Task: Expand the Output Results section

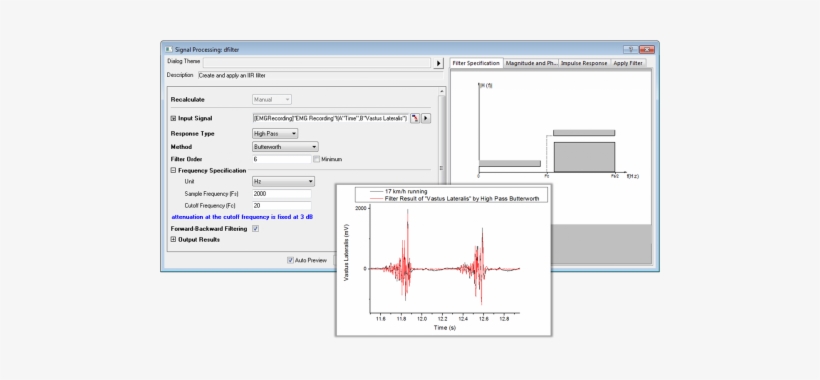Action: tap(174, 239)
